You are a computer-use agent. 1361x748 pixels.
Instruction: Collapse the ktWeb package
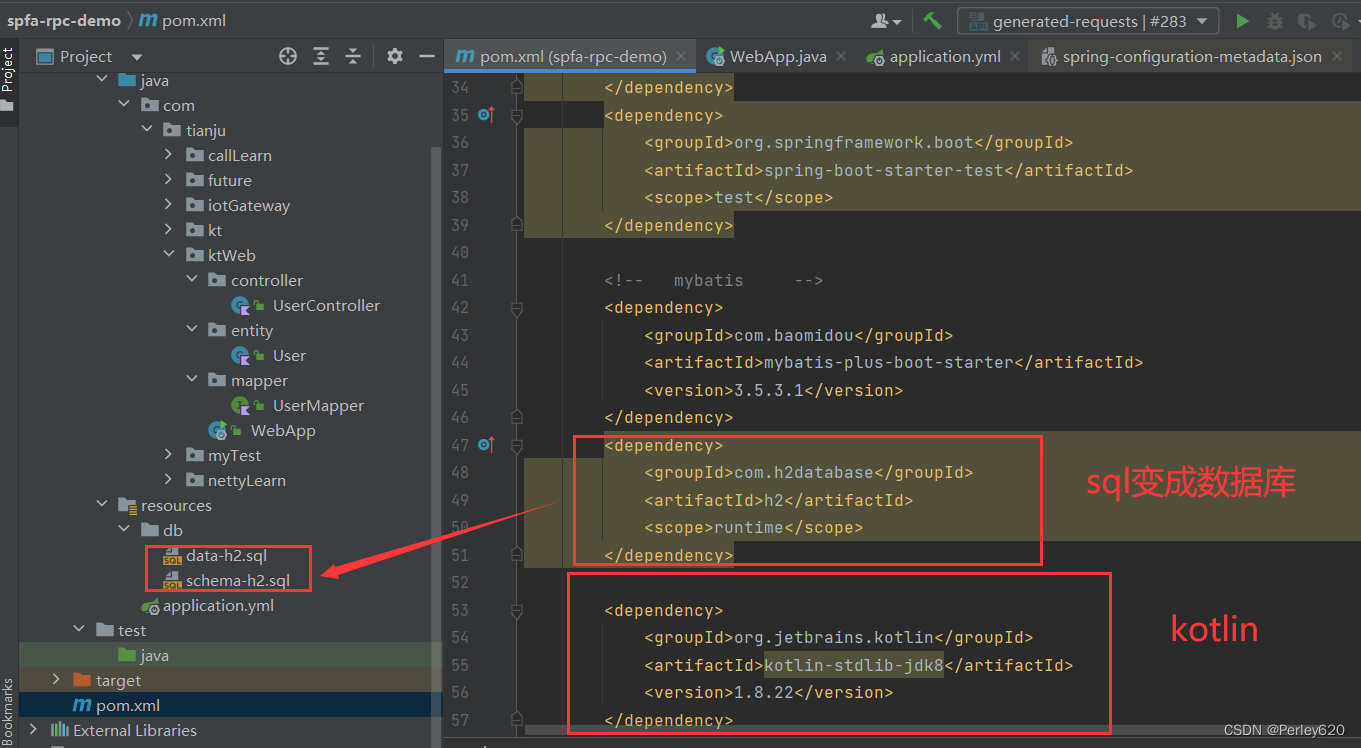tap(168, 255)
